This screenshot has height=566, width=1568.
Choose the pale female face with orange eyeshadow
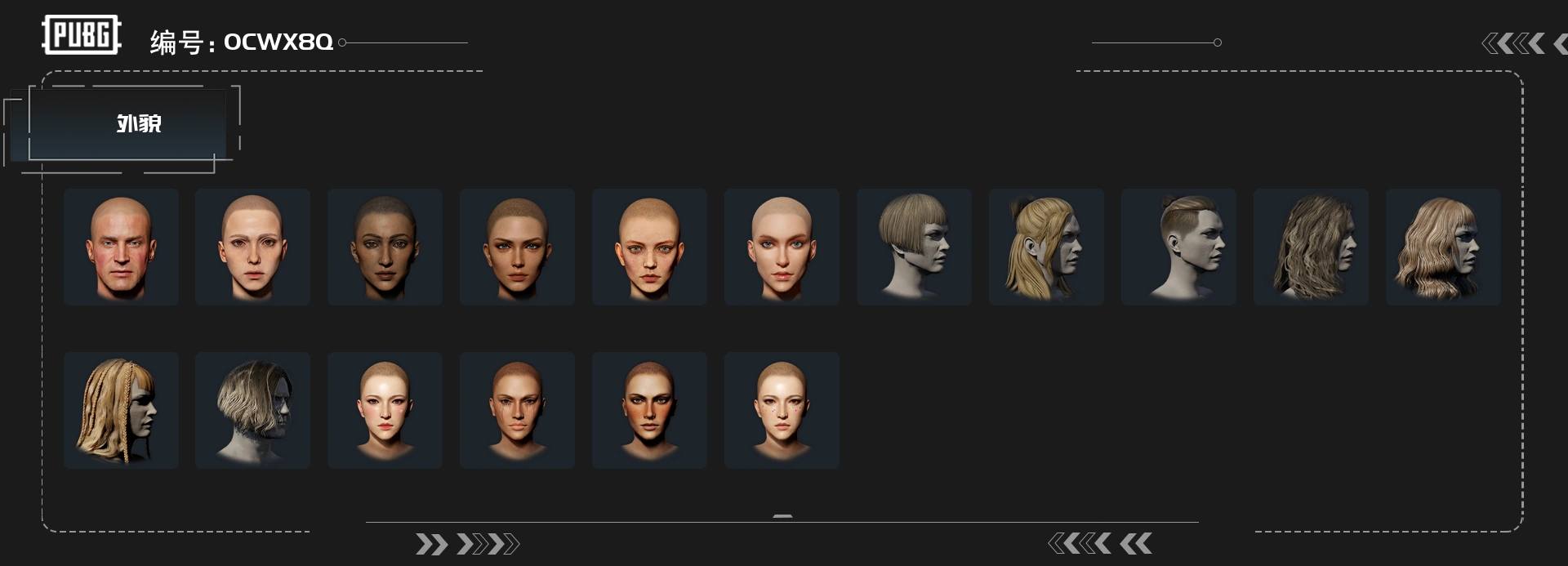coord(782,247)
